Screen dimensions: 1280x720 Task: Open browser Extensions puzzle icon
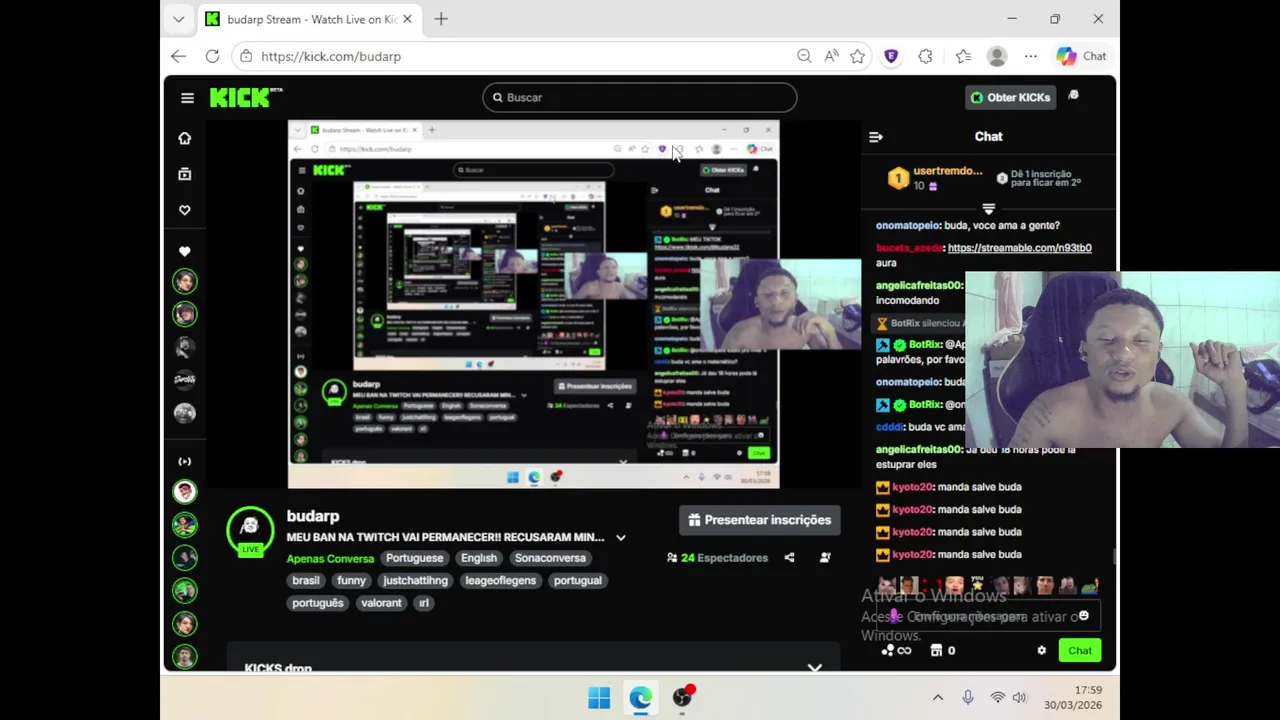point(925,56)
